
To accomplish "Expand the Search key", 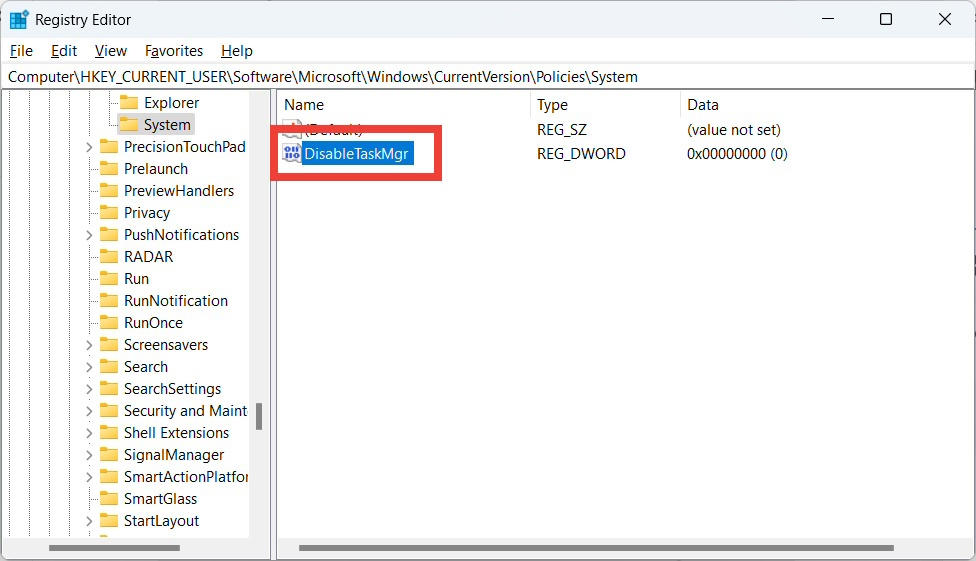I will coord(89,367).
